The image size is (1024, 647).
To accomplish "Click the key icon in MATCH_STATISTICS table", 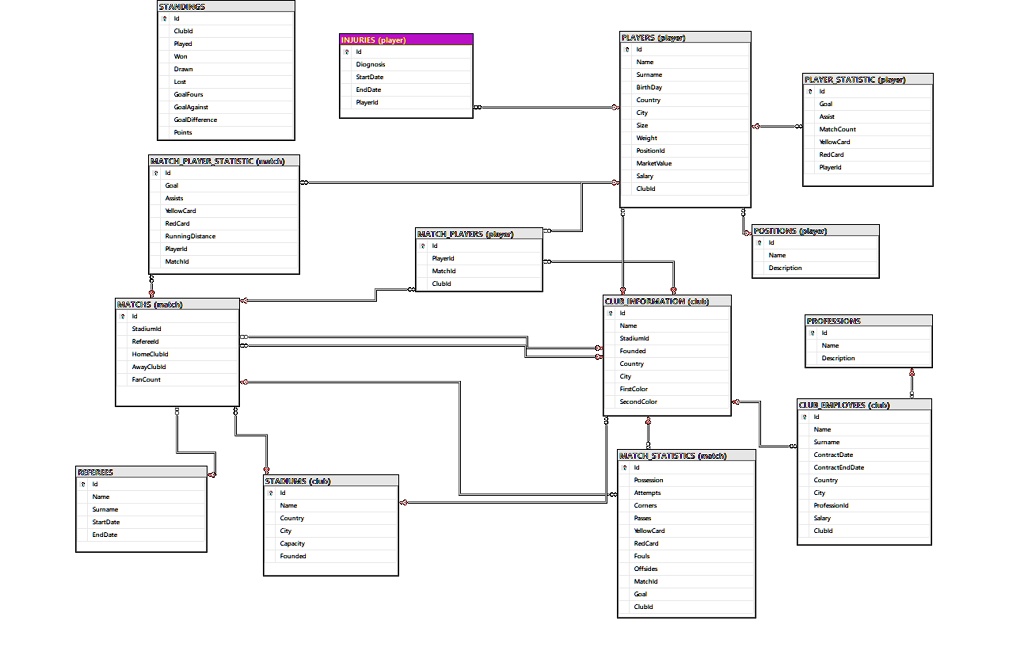I will 624,467.
